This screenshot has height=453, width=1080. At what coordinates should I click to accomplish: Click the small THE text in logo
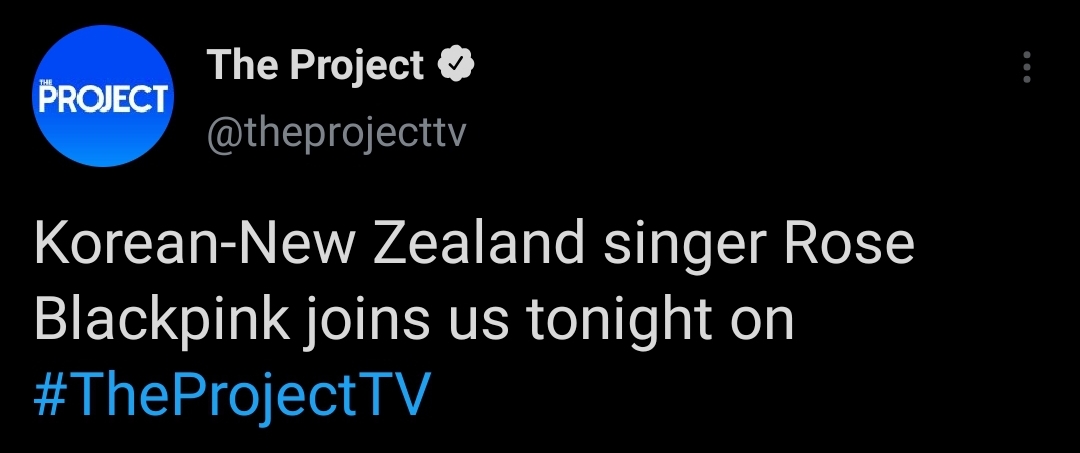click(46, 82)
